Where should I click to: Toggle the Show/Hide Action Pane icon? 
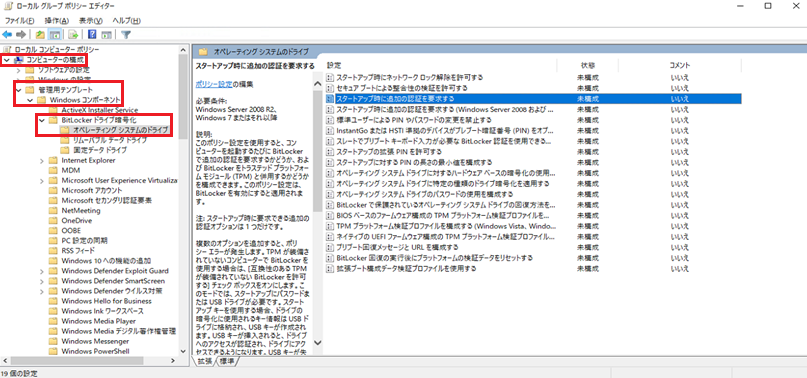[x=107, y=35]
